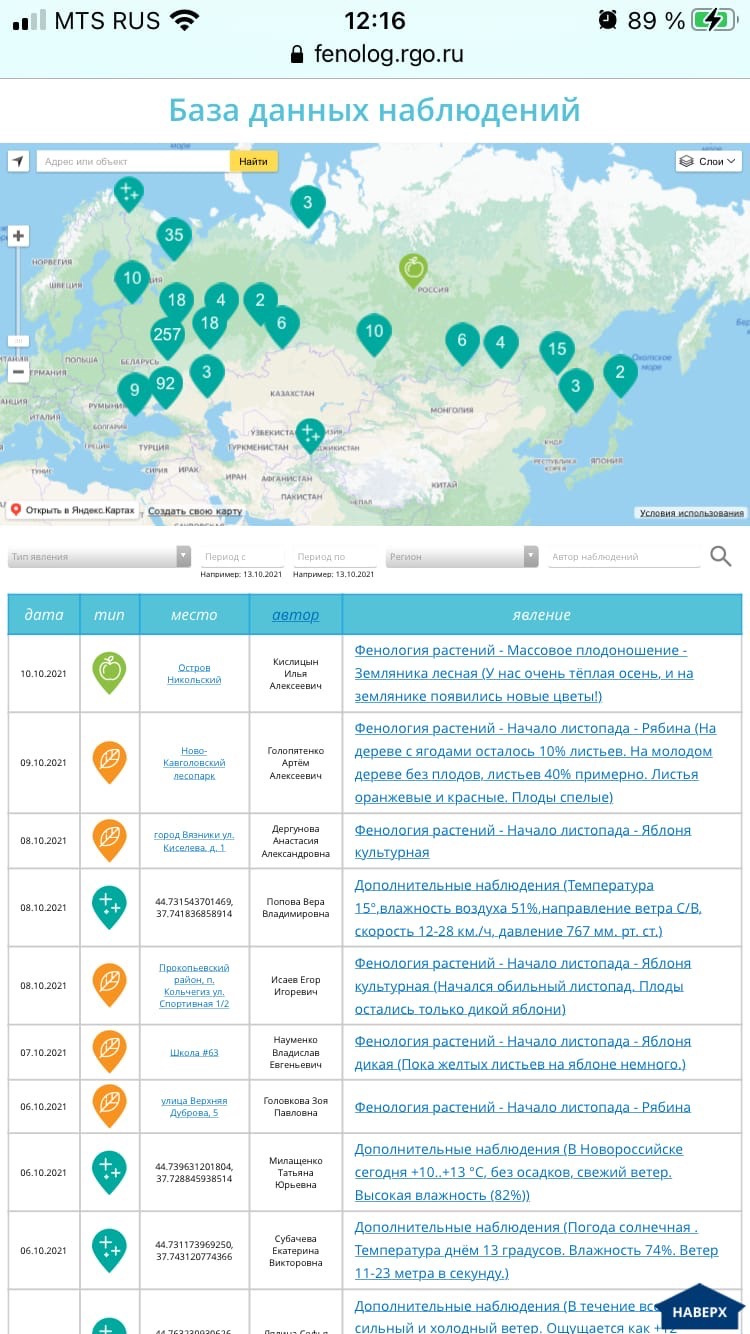The width and height of the screenshot is (750, 1334).
Task: Tap the battery indicator in status bar
Action: pyautogui.click(x=713, y=20)
